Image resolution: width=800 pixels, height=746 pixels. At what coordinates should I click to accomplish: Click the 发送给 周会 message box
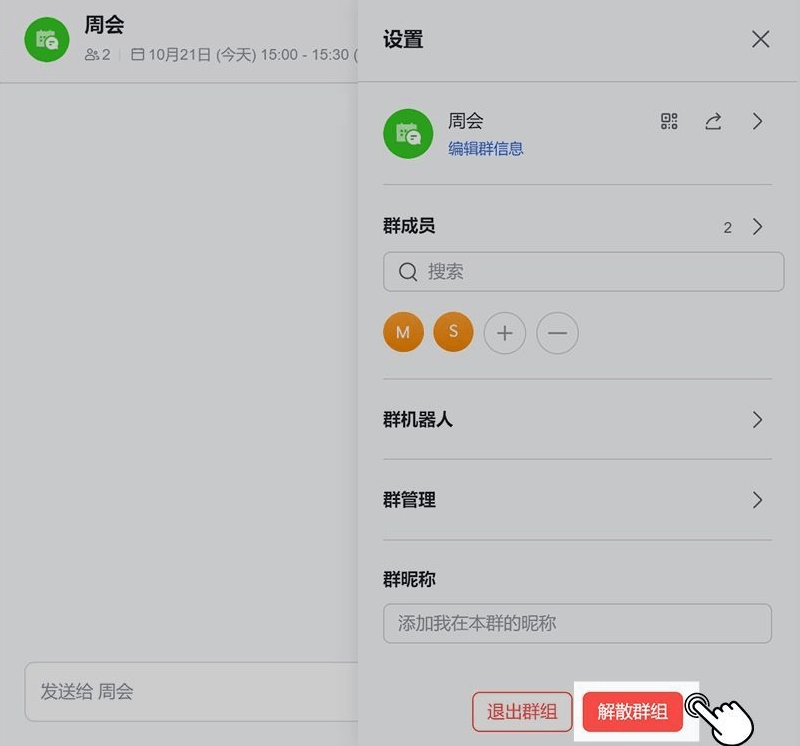pyautogui.click(x=192, y=691)
